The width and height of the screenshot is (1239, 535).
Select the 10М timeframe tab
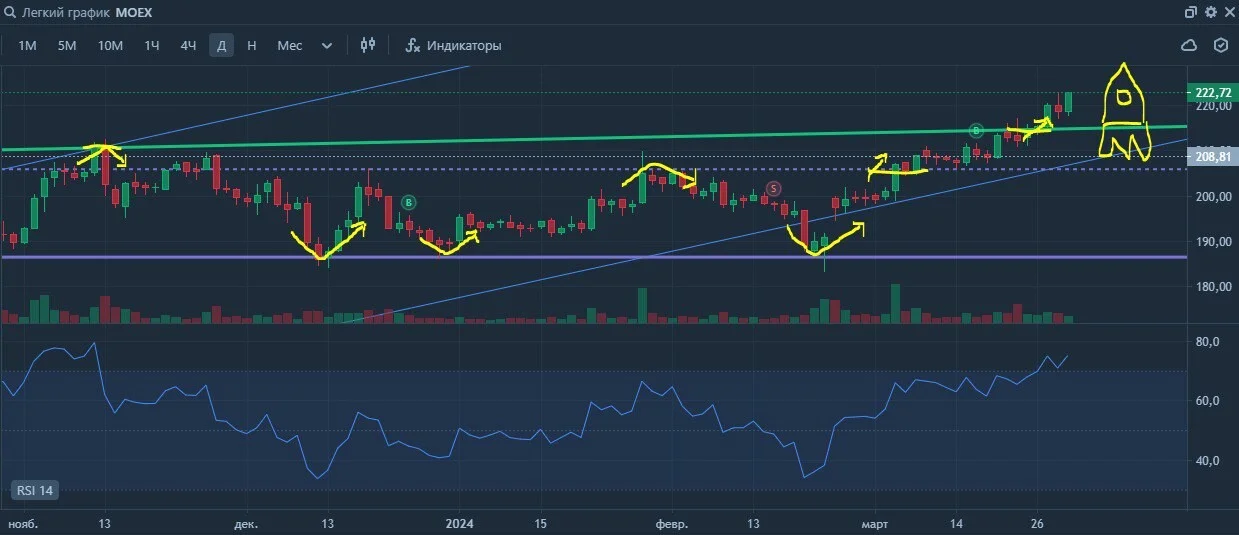tap(110, 45)
